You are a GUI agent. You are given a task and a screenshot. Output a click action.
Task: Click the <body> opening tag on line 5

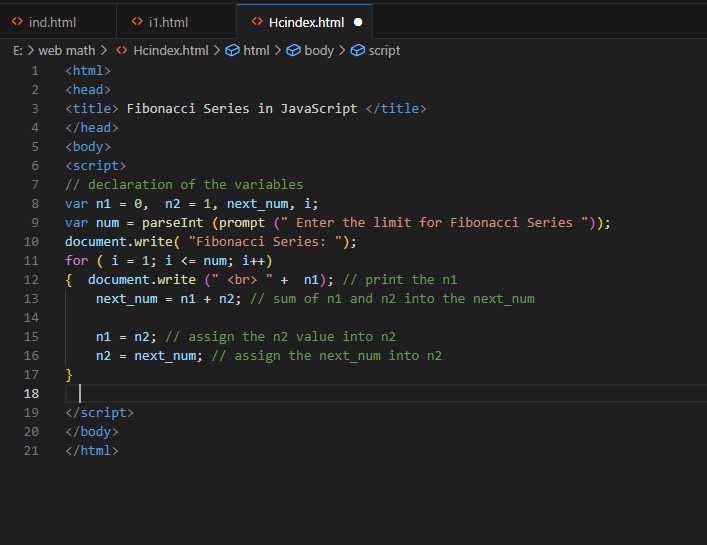[x=88, y=147]
